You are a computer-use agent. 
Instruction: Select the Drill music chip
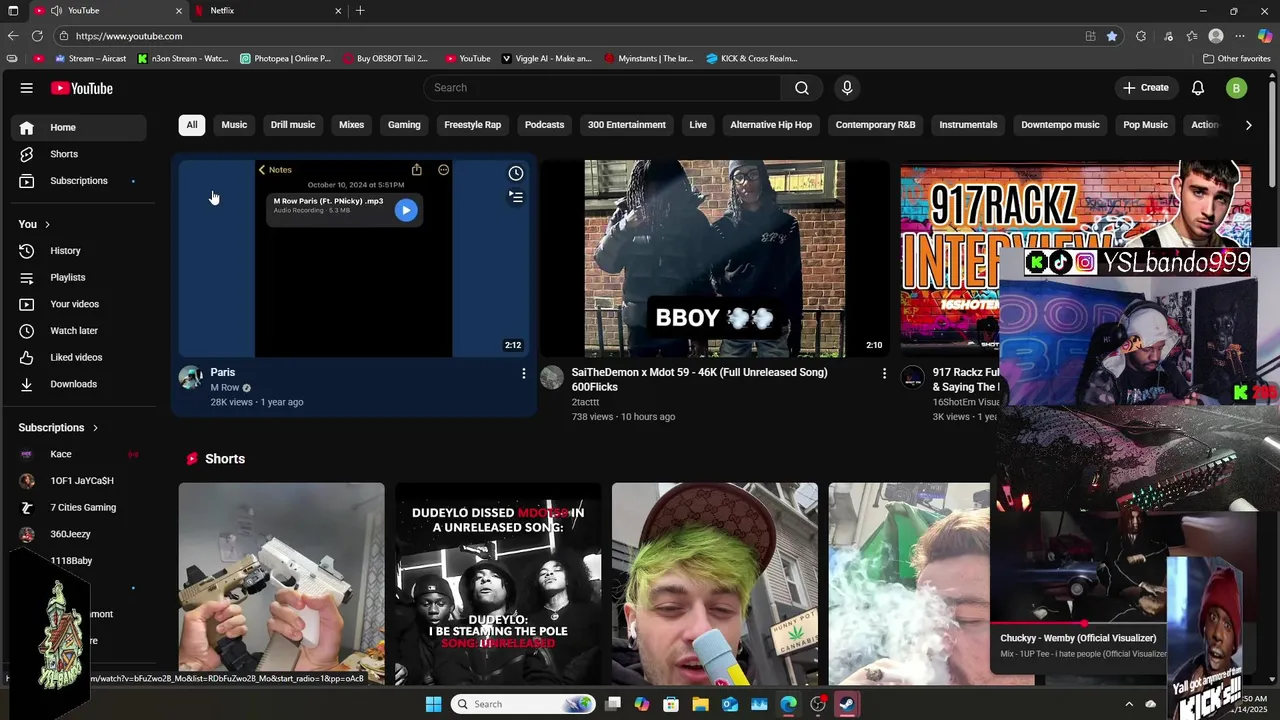coord(293,125)
